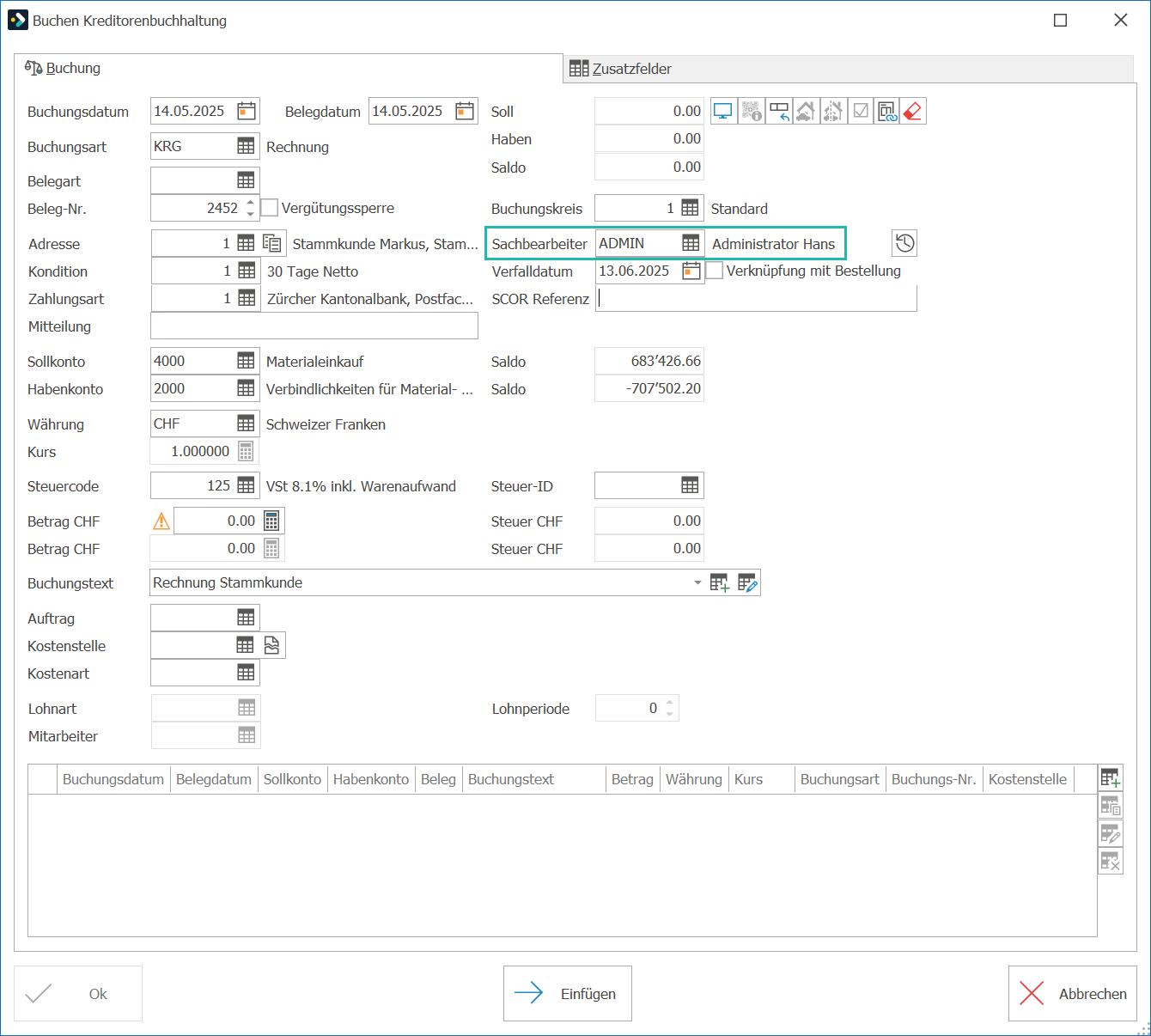
Task: Click the QR code info icon
Action: coord(752,112)
